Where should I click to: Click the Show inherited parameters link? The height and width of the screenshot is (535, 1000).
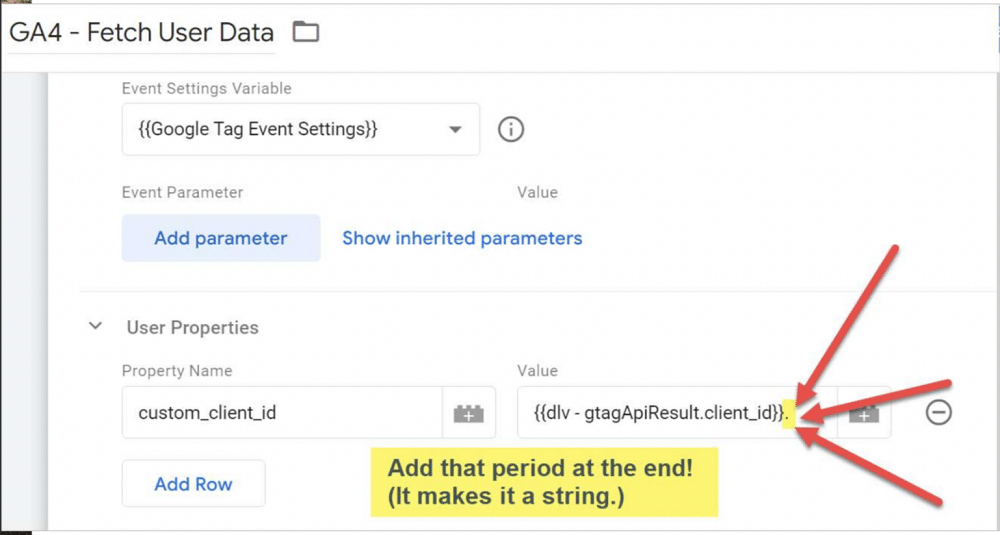462,238
